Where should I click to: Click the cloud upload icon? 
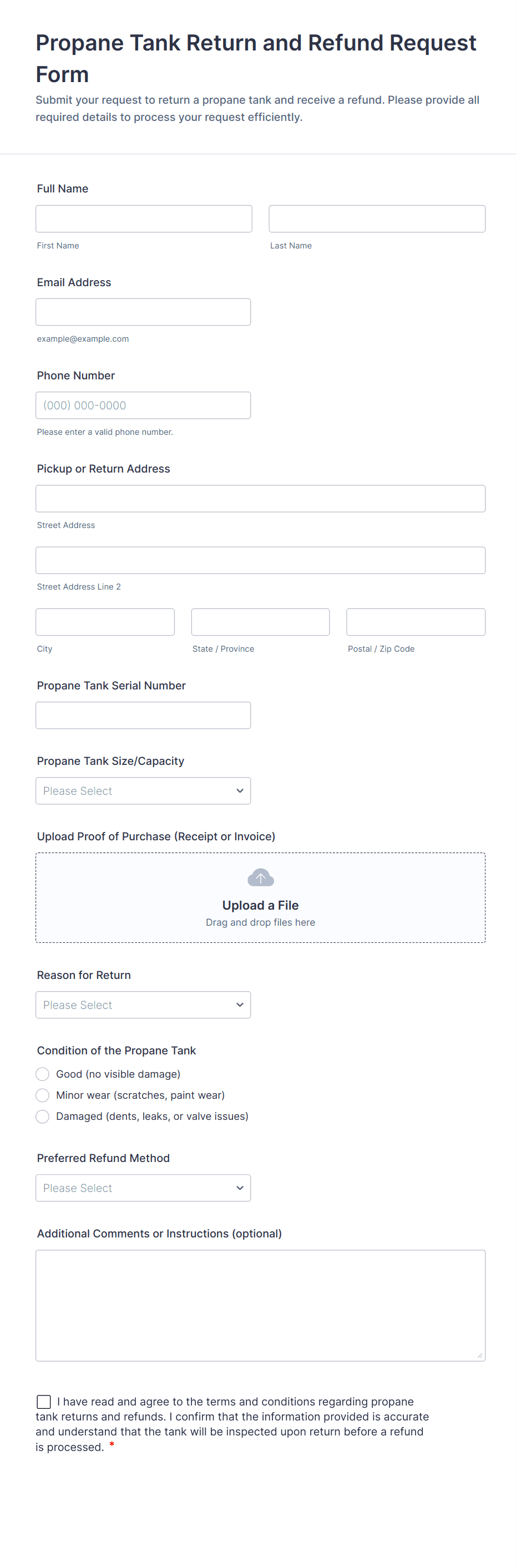pos(260,877)
